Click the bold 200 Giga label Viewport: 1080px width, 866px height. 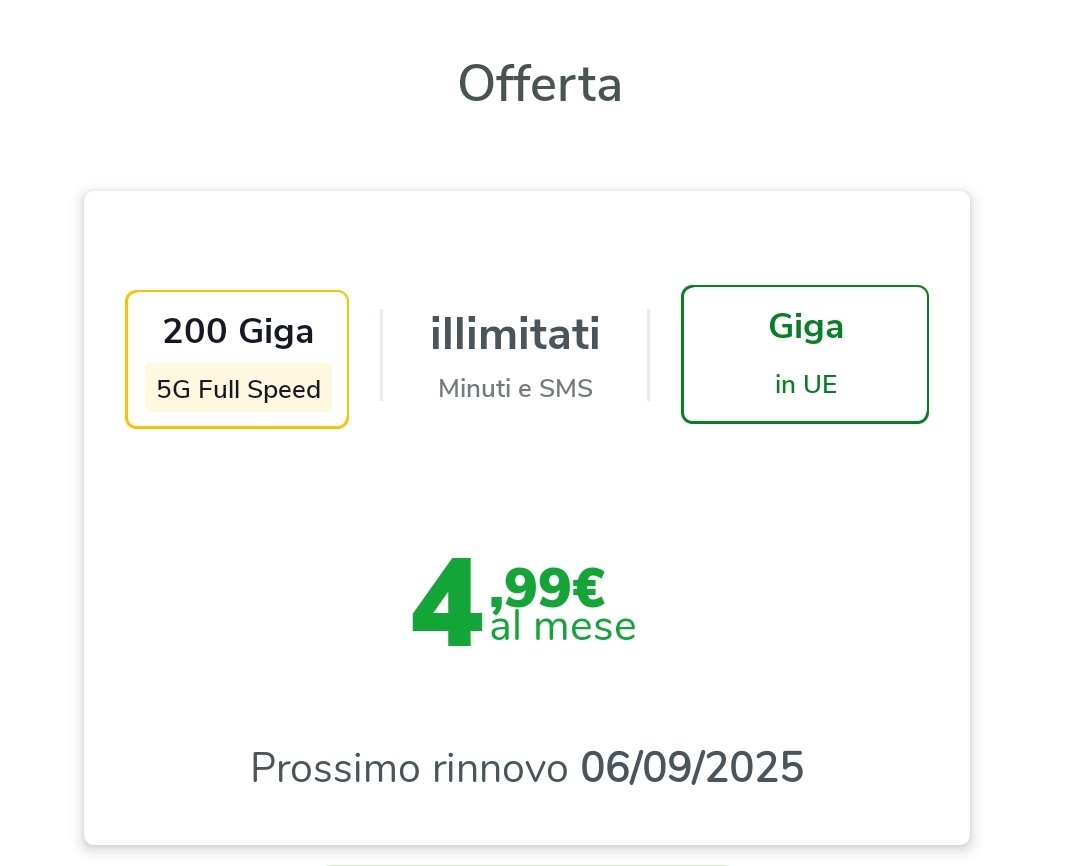pos(238,331)
